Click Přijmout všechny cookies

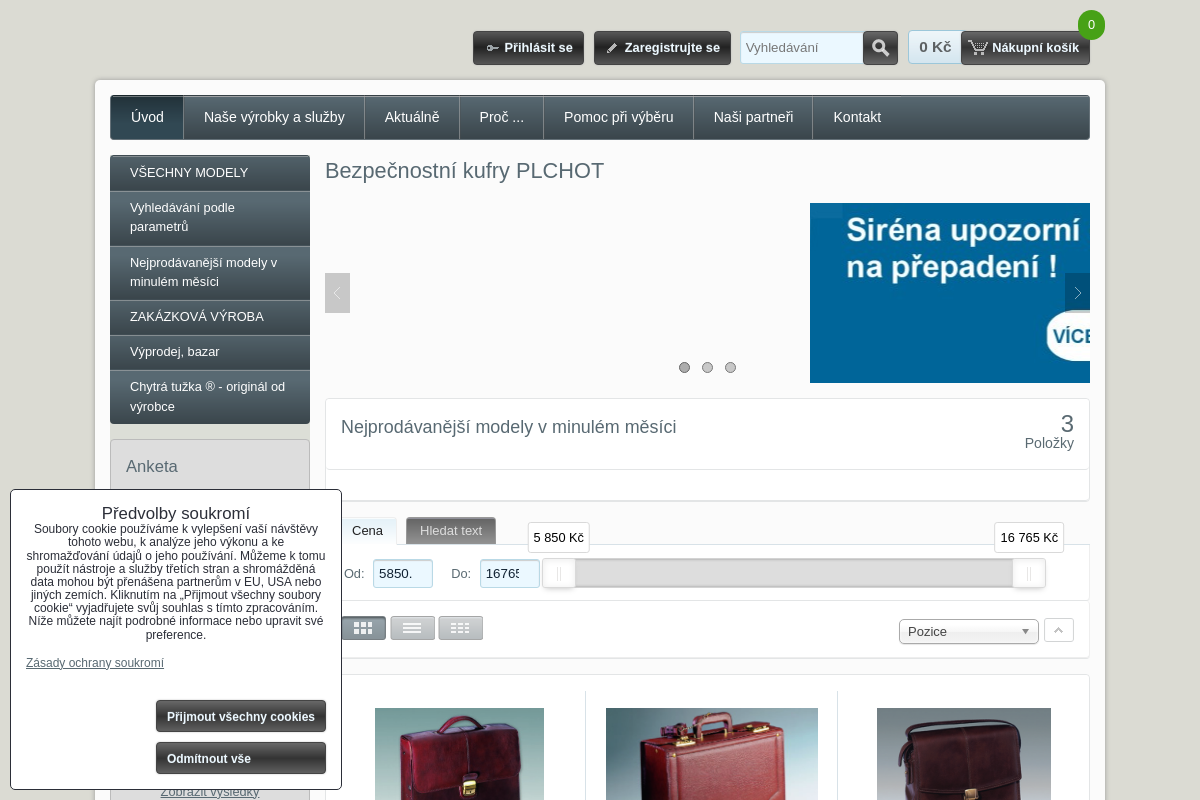pos(241,716)
